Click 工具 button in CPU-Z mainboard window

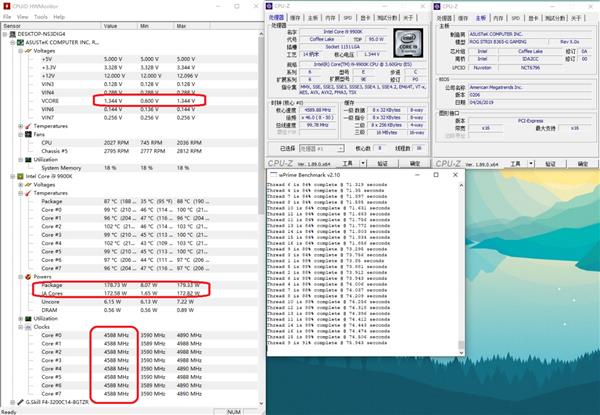tap(515, 164)
